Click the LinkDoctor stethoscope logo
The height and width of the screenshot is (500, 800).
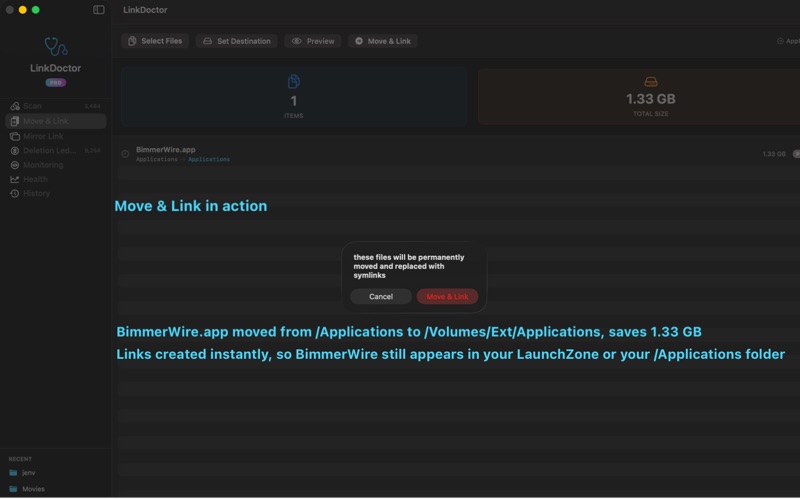(x=56, y=46)
